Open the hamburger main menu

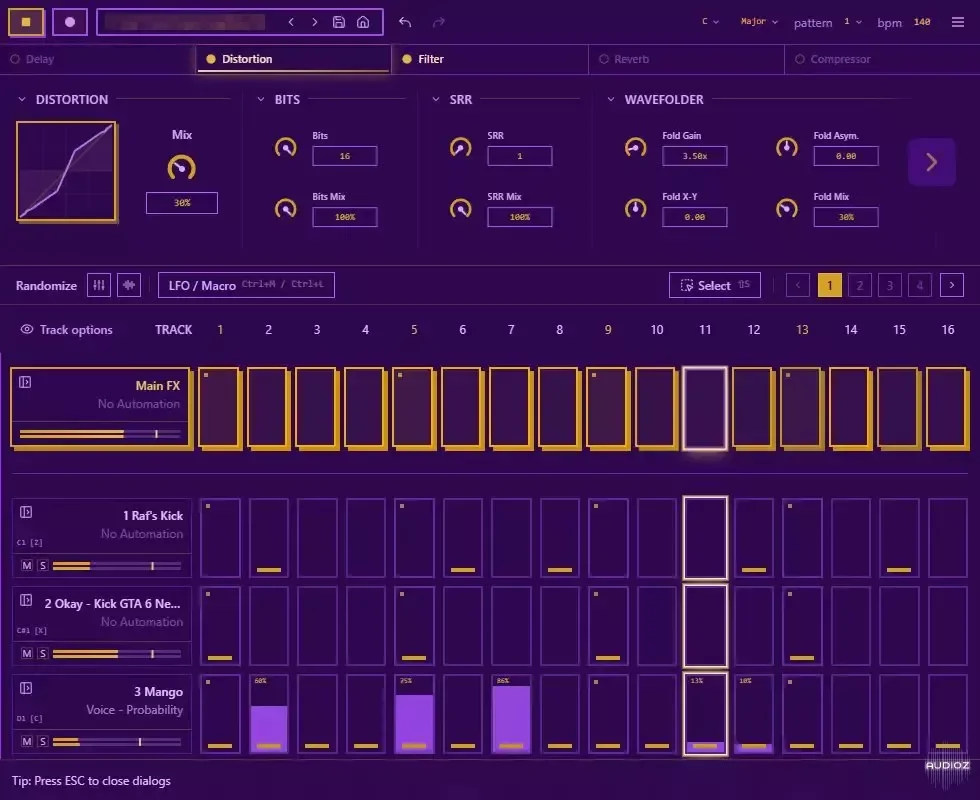tap(958, 22)
